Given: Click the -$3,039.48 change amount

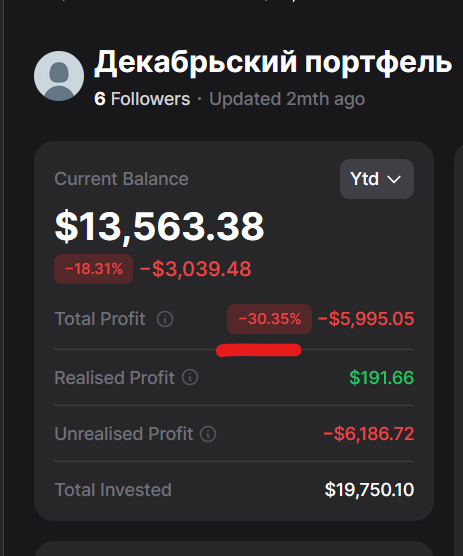Looking at the screenshot, I should click(x=196, y=269).
